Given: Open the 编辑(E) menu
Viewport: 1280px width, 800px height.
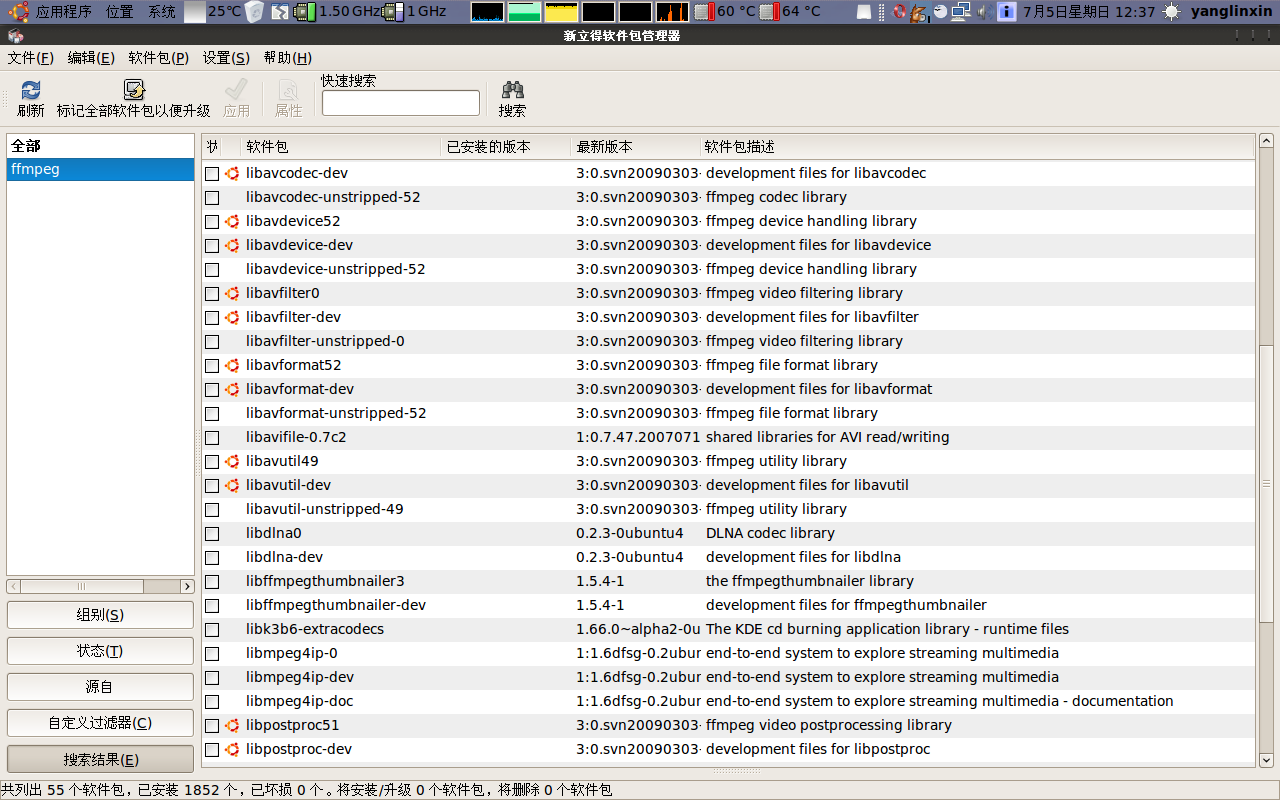Looking at the screenshot, I should coord(91,58).
